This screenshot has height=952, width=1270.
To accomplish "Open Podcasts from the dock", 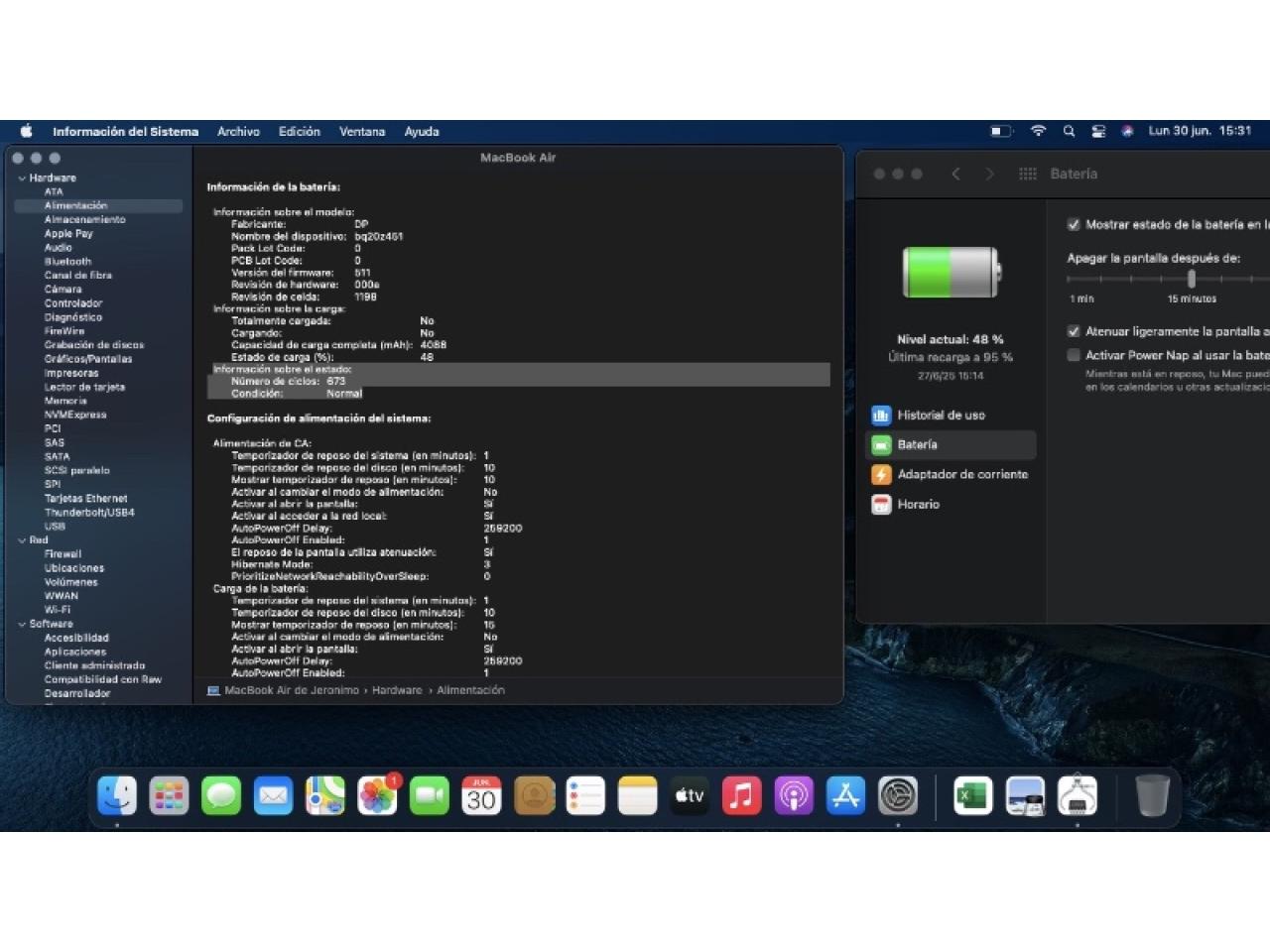I will point(794,795).
